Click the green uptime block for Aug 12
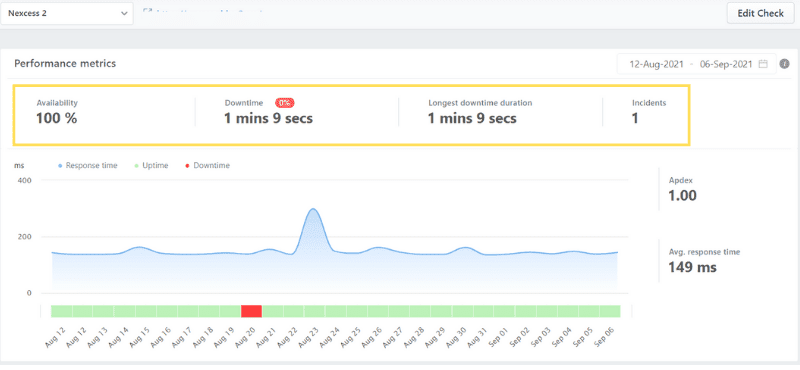 point(62,311)
